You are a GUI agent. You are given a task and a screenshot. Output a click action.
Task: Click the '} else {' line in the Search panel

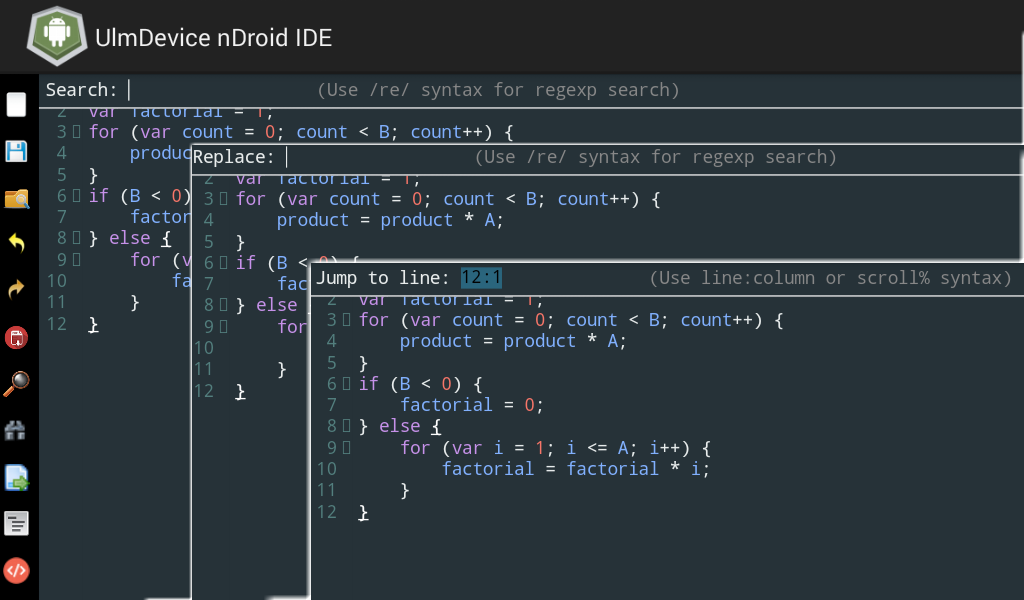(x=130, y=238)
